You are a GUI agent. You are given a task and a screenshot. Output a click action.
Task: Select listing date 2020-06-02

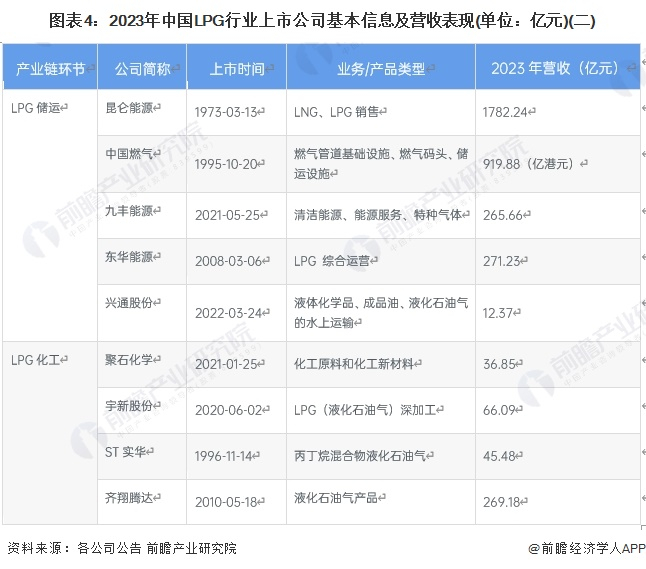click(229, 410)
